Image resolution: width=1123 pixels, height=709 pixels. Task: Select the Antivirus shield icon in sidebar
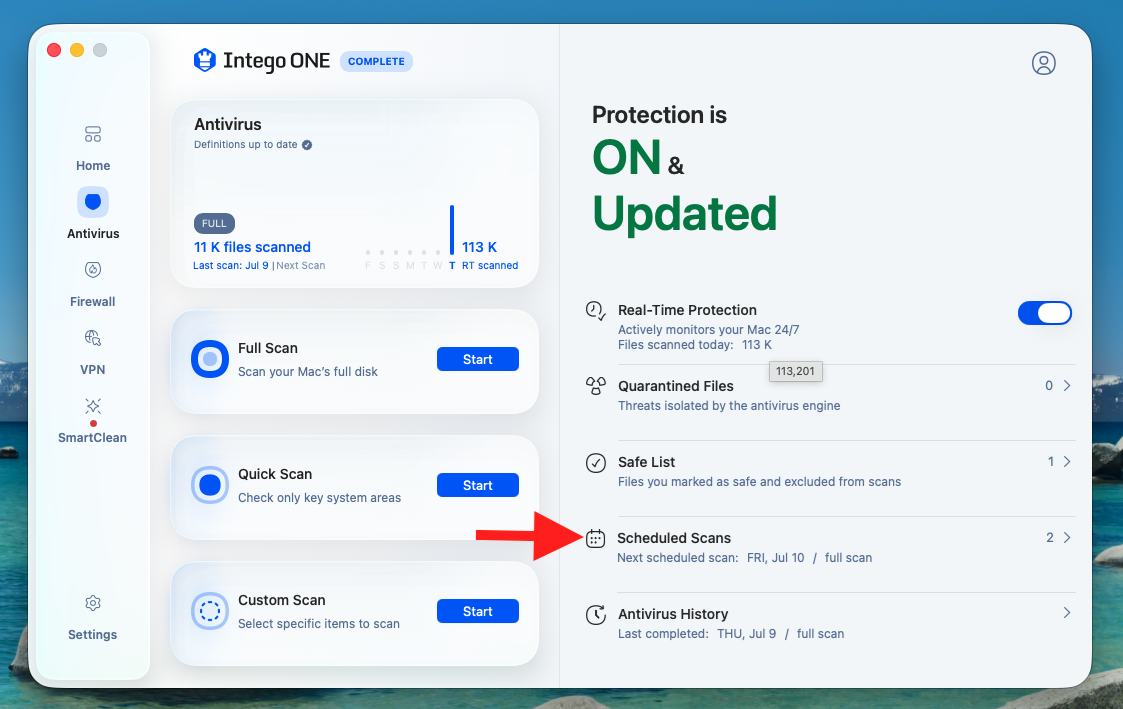point(92,202)
